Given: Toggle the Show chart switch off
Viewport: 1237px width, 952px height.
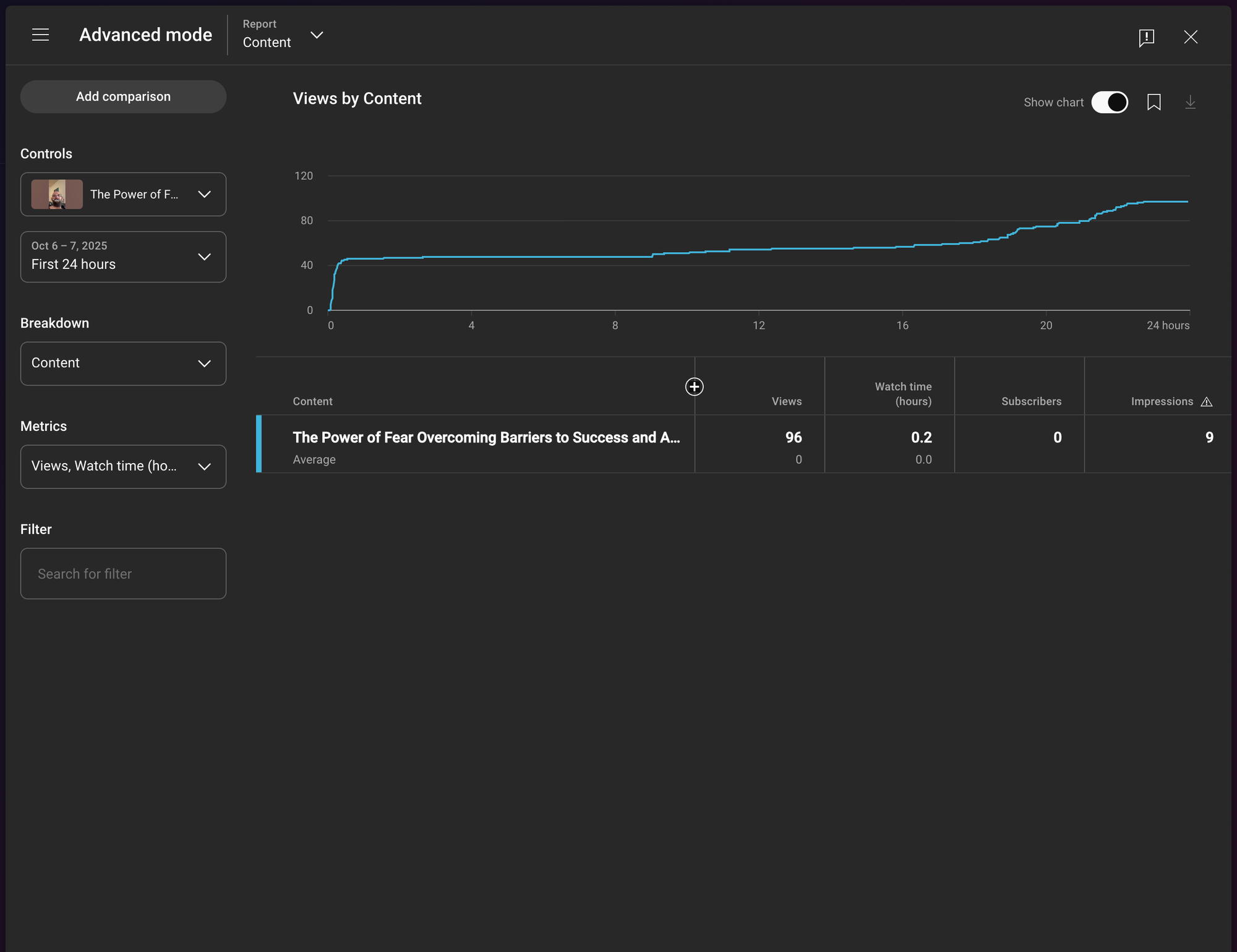Looking at the screenshot, I should click(x=1109, y=102).
